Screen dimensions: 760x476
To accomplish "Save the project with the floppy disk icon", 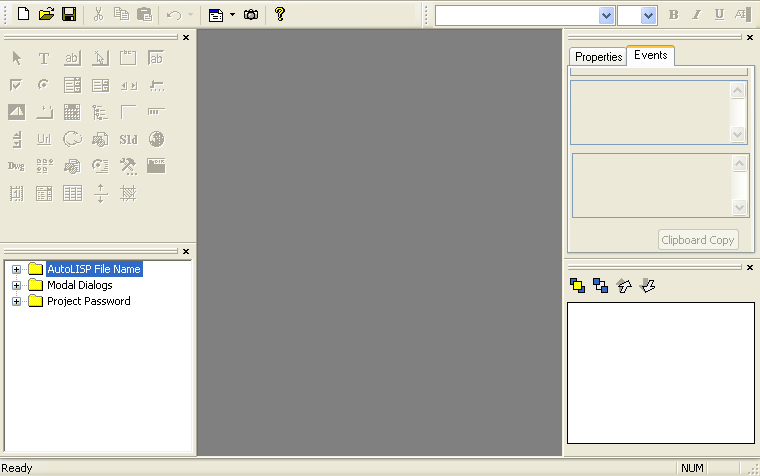I will pos(69,14).
